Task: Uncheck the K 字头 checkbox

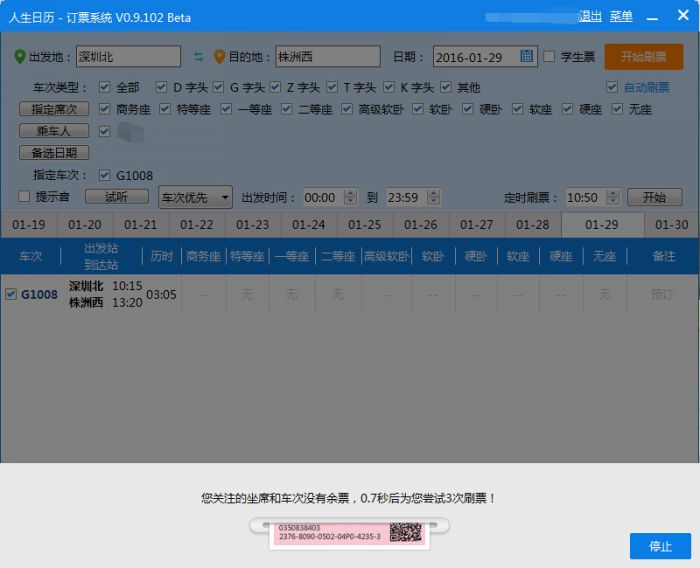Action: click(389, 87)
